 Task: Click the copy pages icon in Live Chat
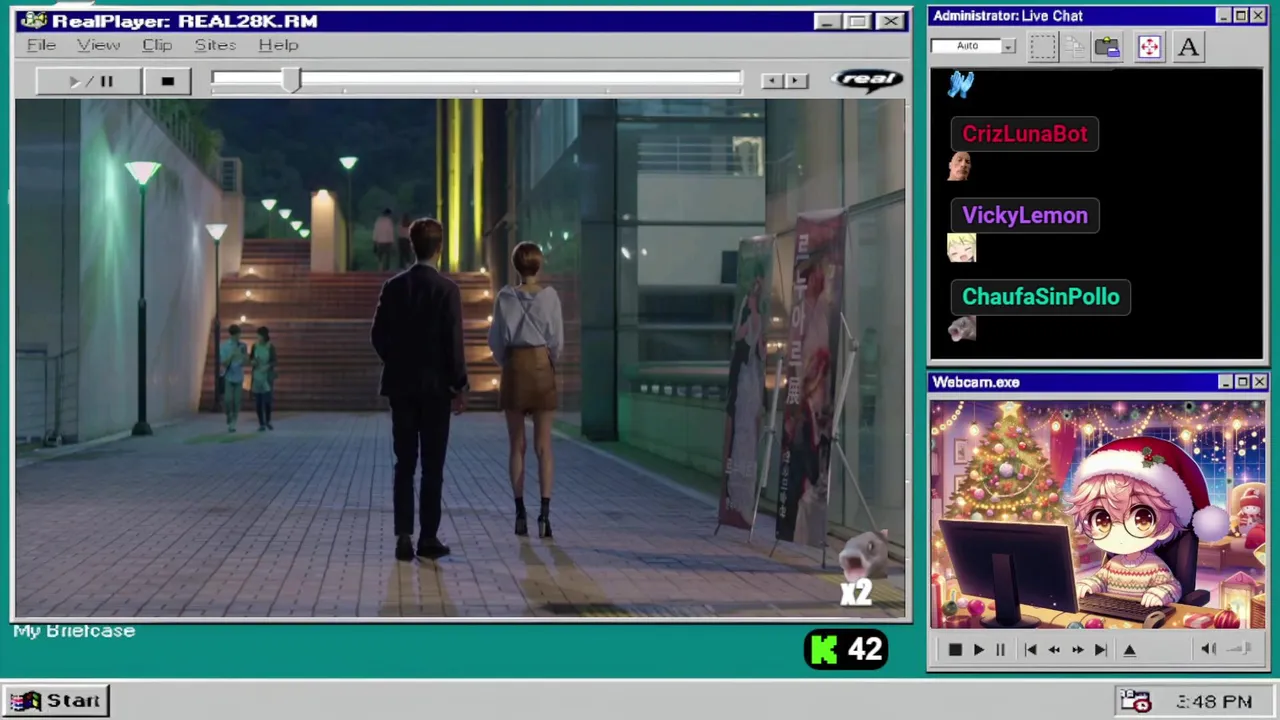pyautogui.click(x=1075, y=47)
